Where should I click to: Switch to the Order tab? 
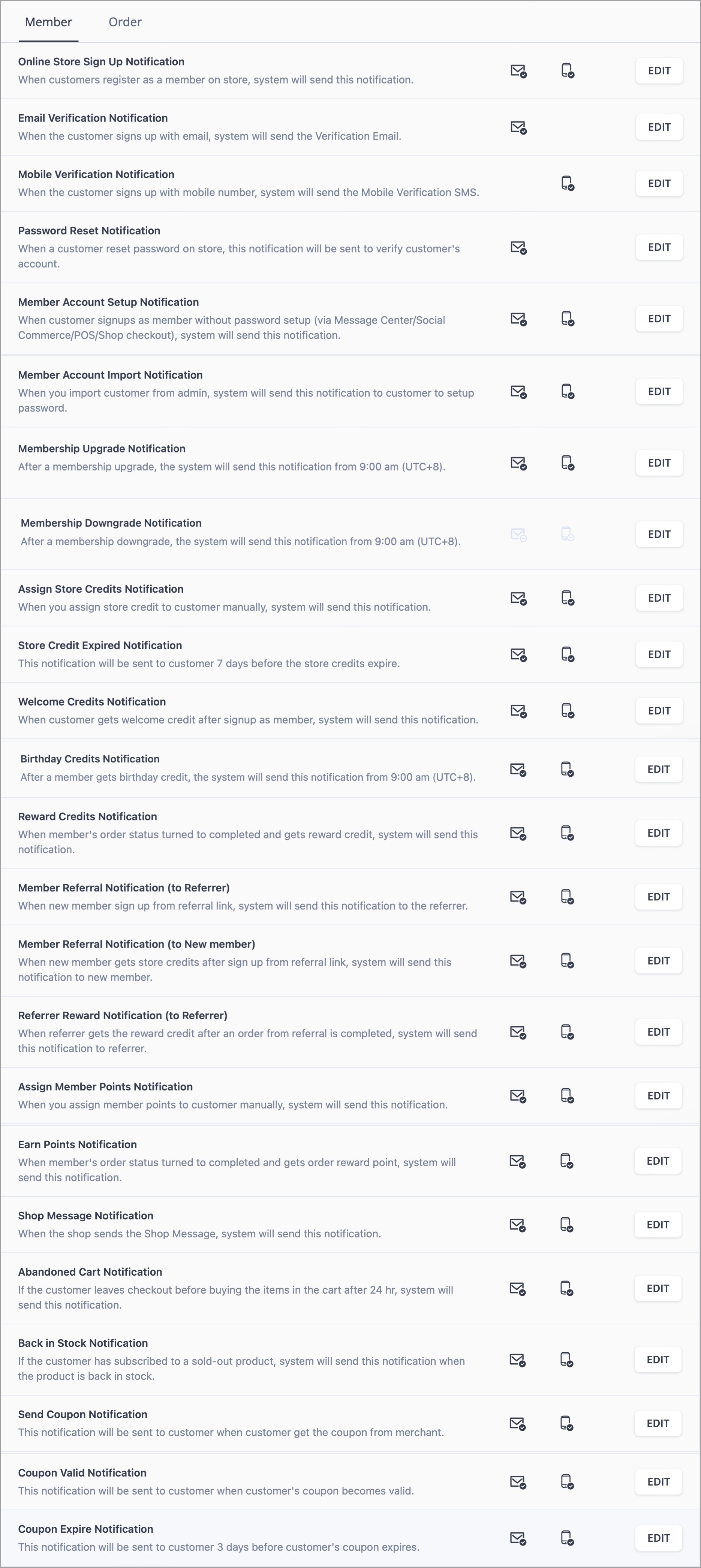(125, 22)
